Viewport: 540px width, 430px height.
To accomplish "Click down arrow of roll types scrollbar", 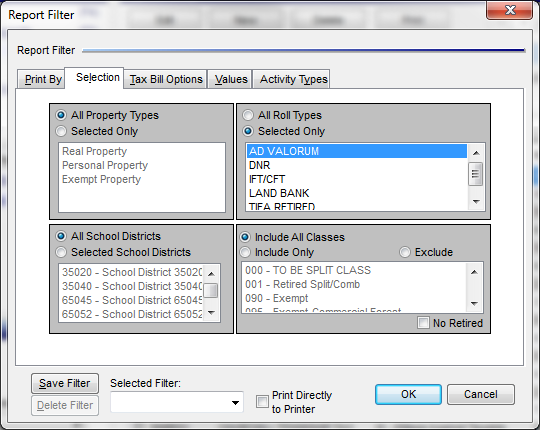I will pyautogui.click(x=476, y=202).
